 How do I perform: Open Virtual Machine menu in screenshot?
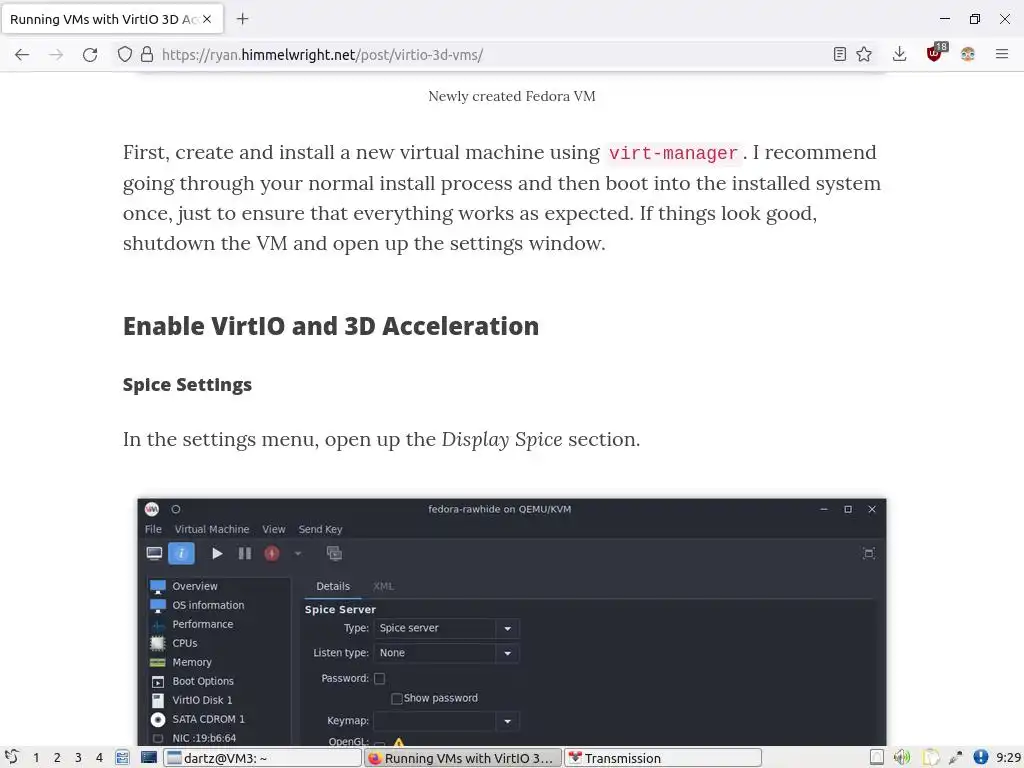[212, 529]
